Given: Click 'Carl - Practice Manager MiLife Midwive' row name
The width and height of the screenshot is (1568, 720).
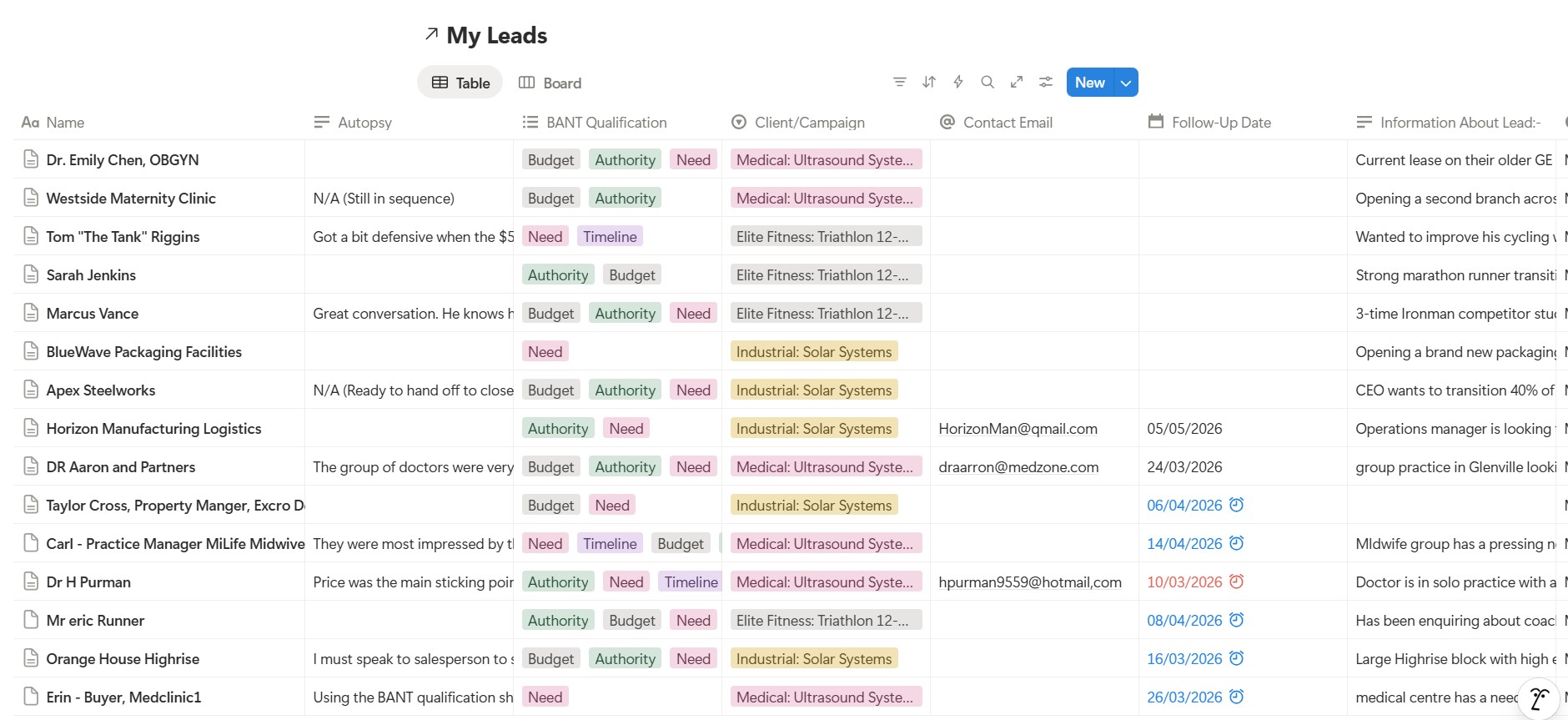Looking at the screenshot, I should [x=175, y=543].
